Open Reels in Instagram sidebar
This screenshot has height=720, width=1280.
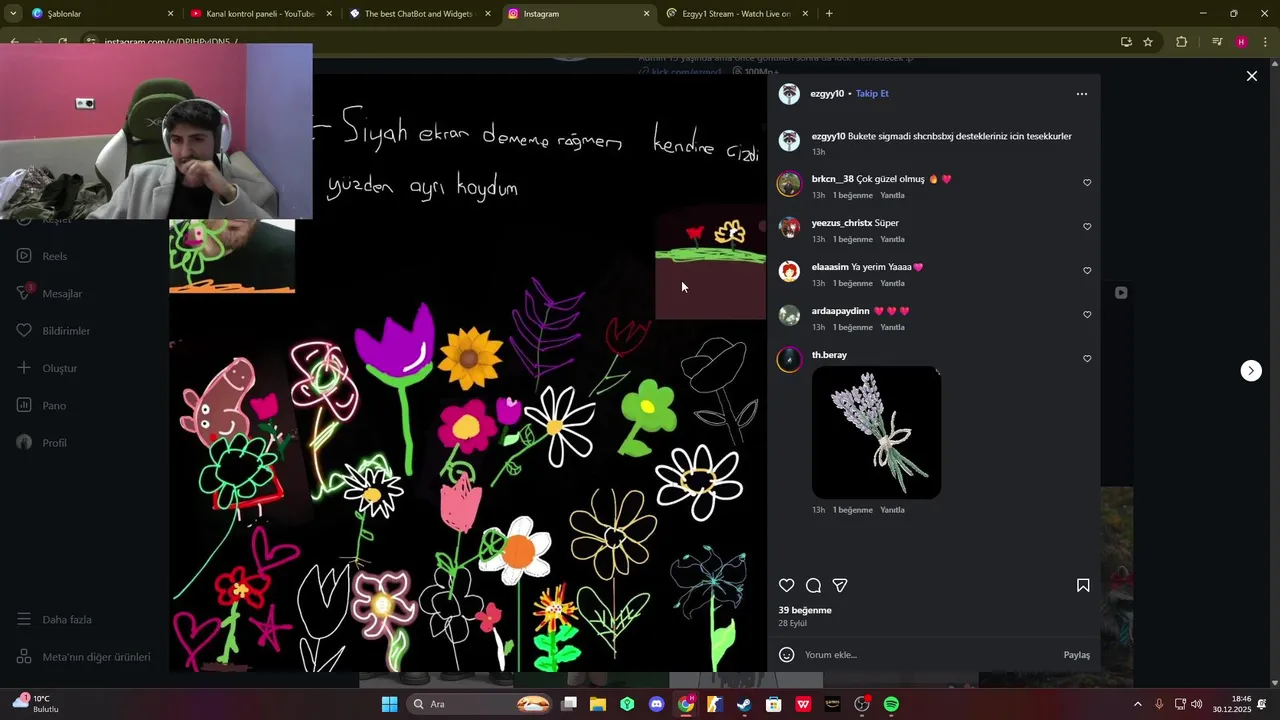click(42, 256)
